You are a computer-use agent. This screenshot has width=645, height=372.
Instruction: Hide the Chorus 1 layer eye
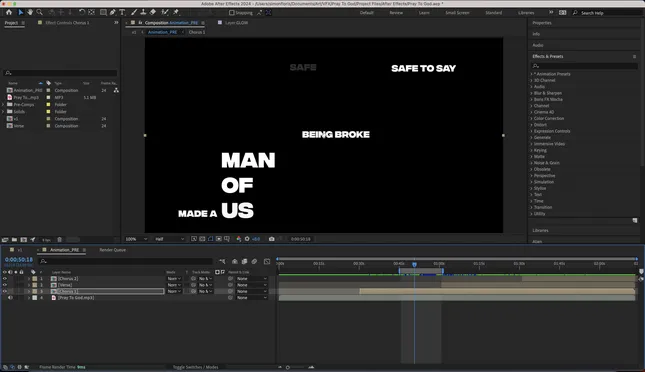(x=5, y=291)
